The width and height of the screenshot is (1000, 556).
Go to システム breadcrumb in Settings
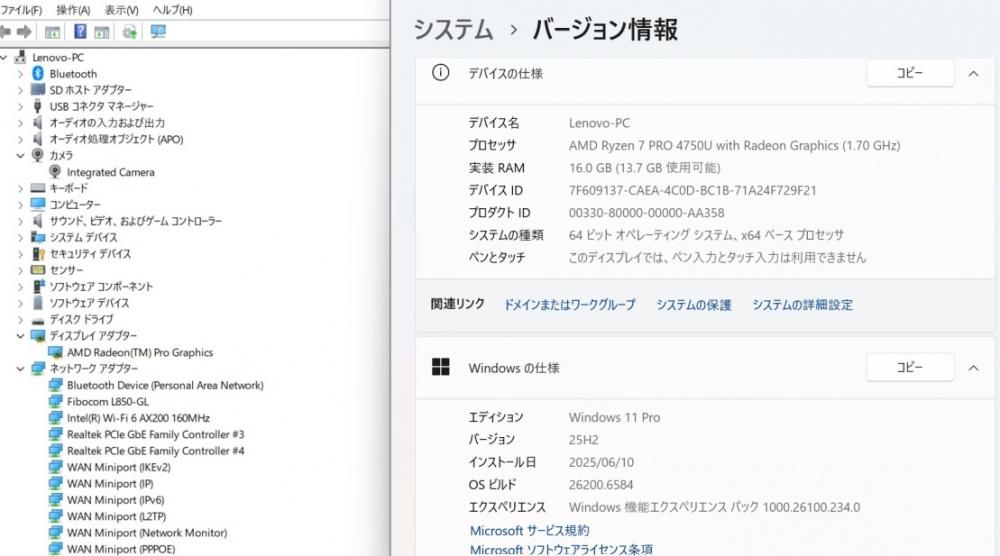pyautogui.click(x=453, y=30)
